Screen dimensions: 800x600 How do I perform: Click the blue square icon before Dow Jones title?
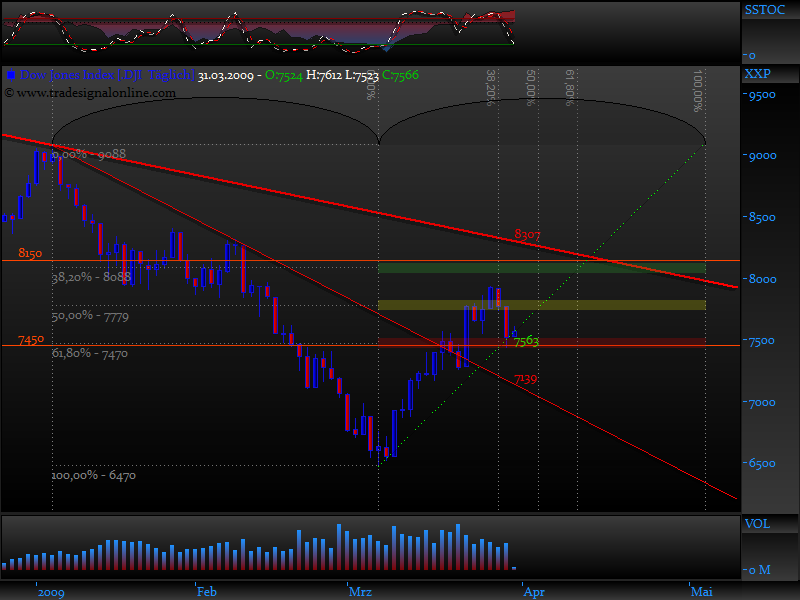10,76
